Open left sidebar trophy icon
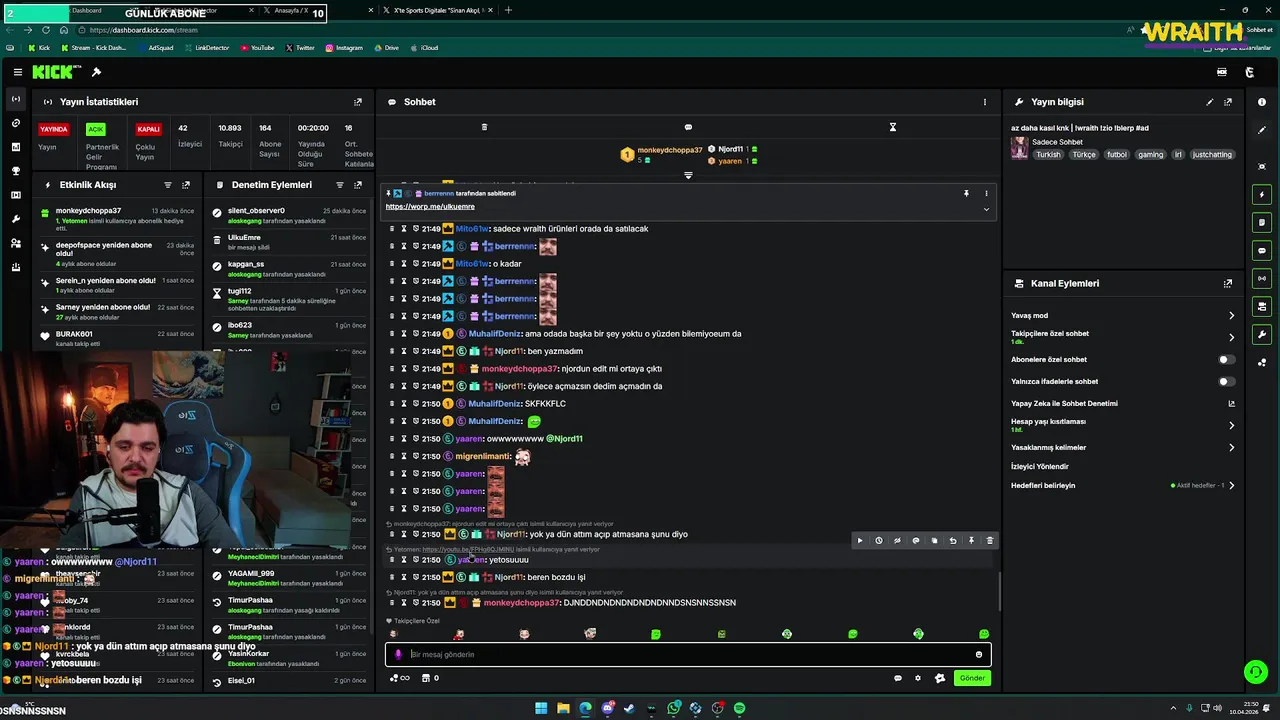Viewport: 1280px width, 720px height. click(x=16, y=171)
